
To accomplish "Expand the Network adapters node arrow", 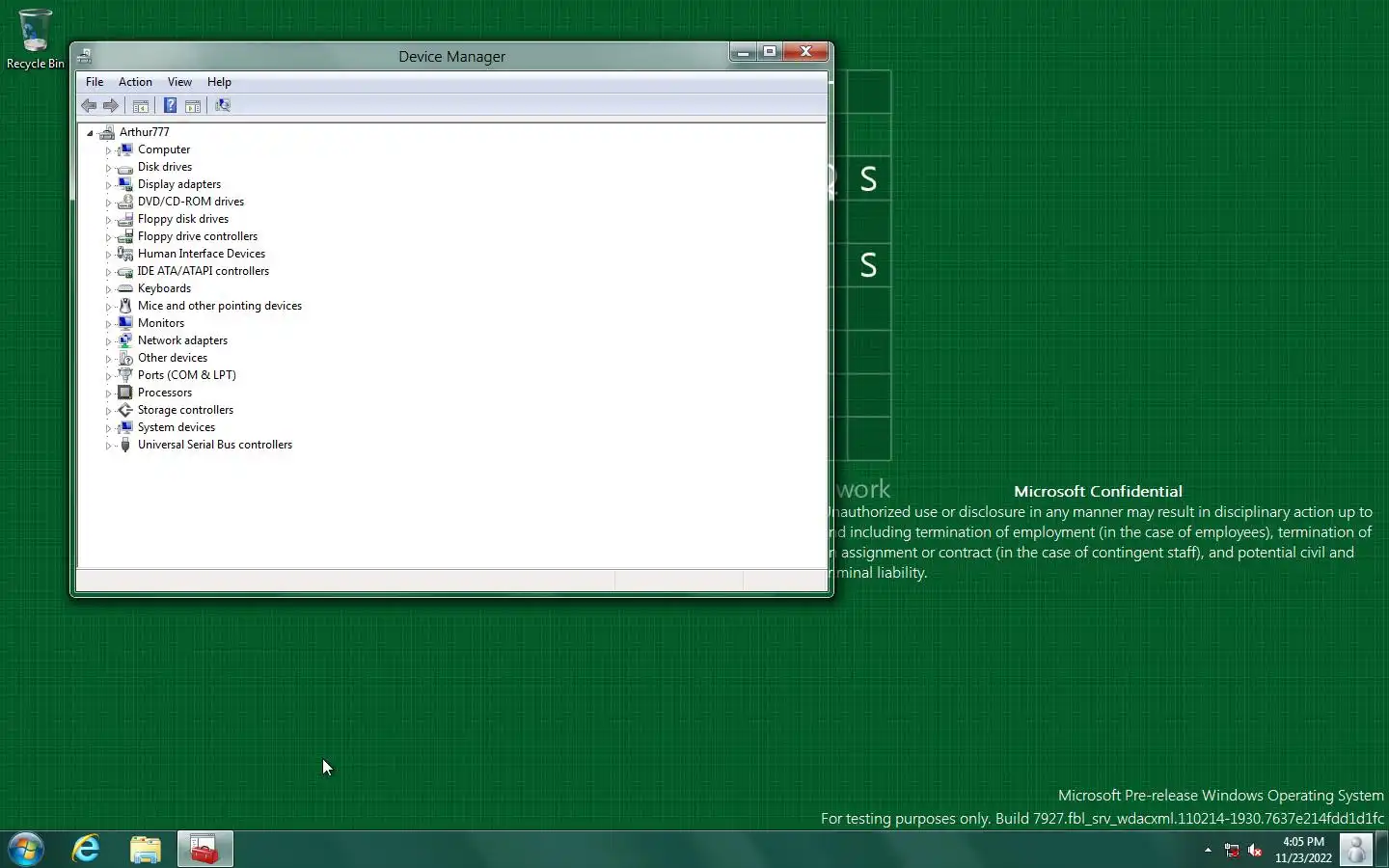I will click(x=108, y=341).
